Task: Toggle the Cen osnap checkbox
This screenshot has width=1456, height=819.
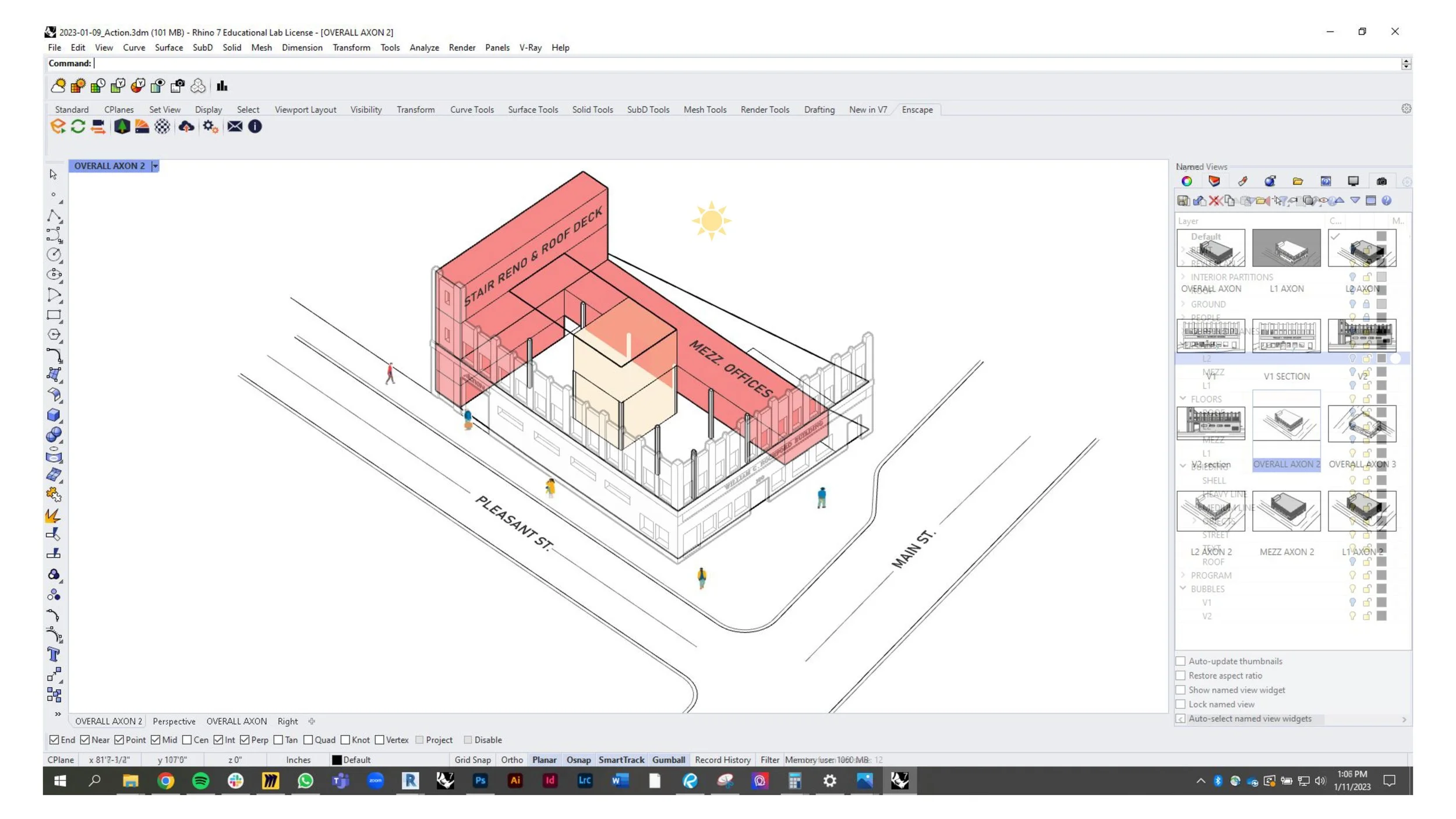Action: [x=187, y=740]
